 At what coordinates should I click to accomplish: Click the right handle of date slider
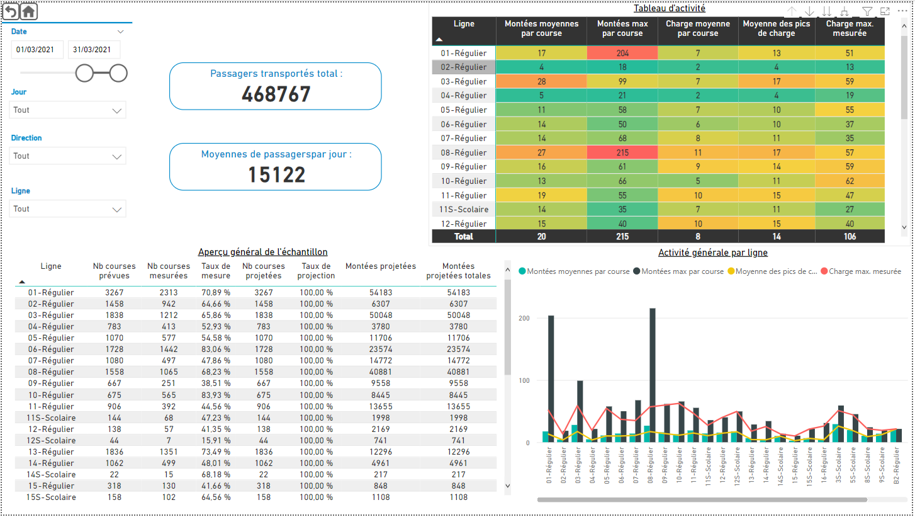click(x=119, y=73)
